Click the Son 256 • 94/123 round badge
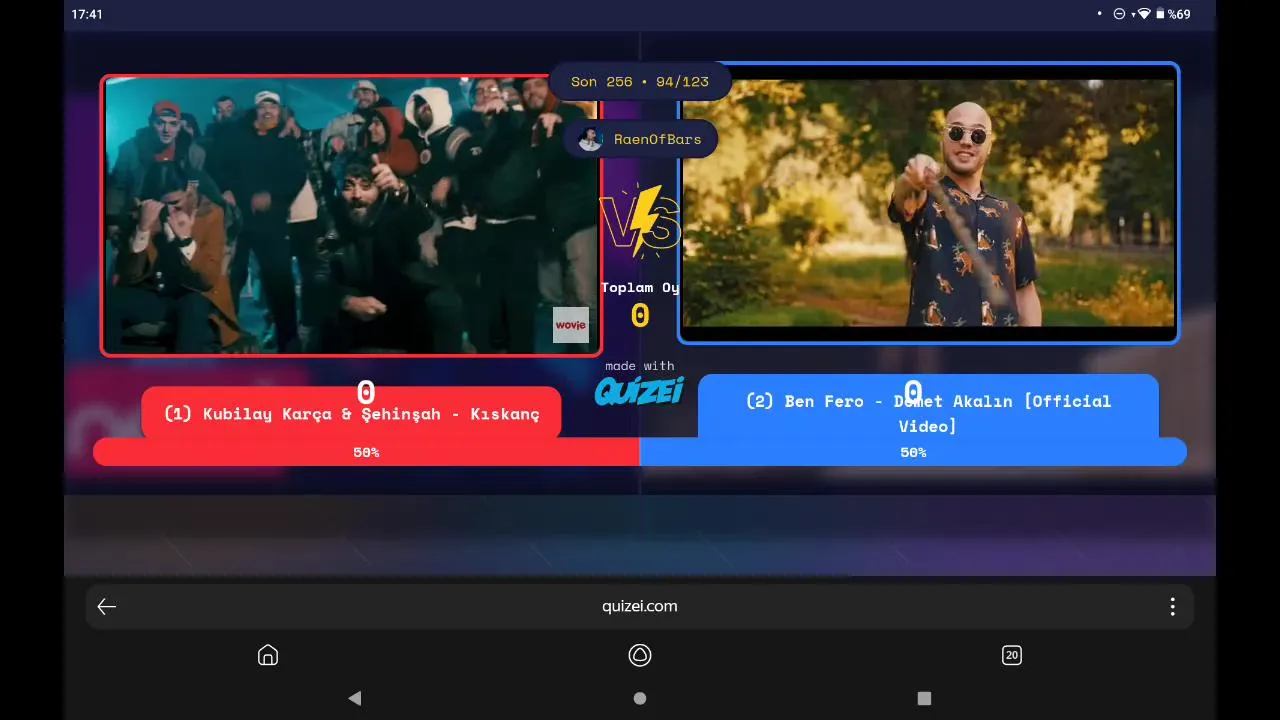This screenshot has width=1280, height=720. point(640,82)
